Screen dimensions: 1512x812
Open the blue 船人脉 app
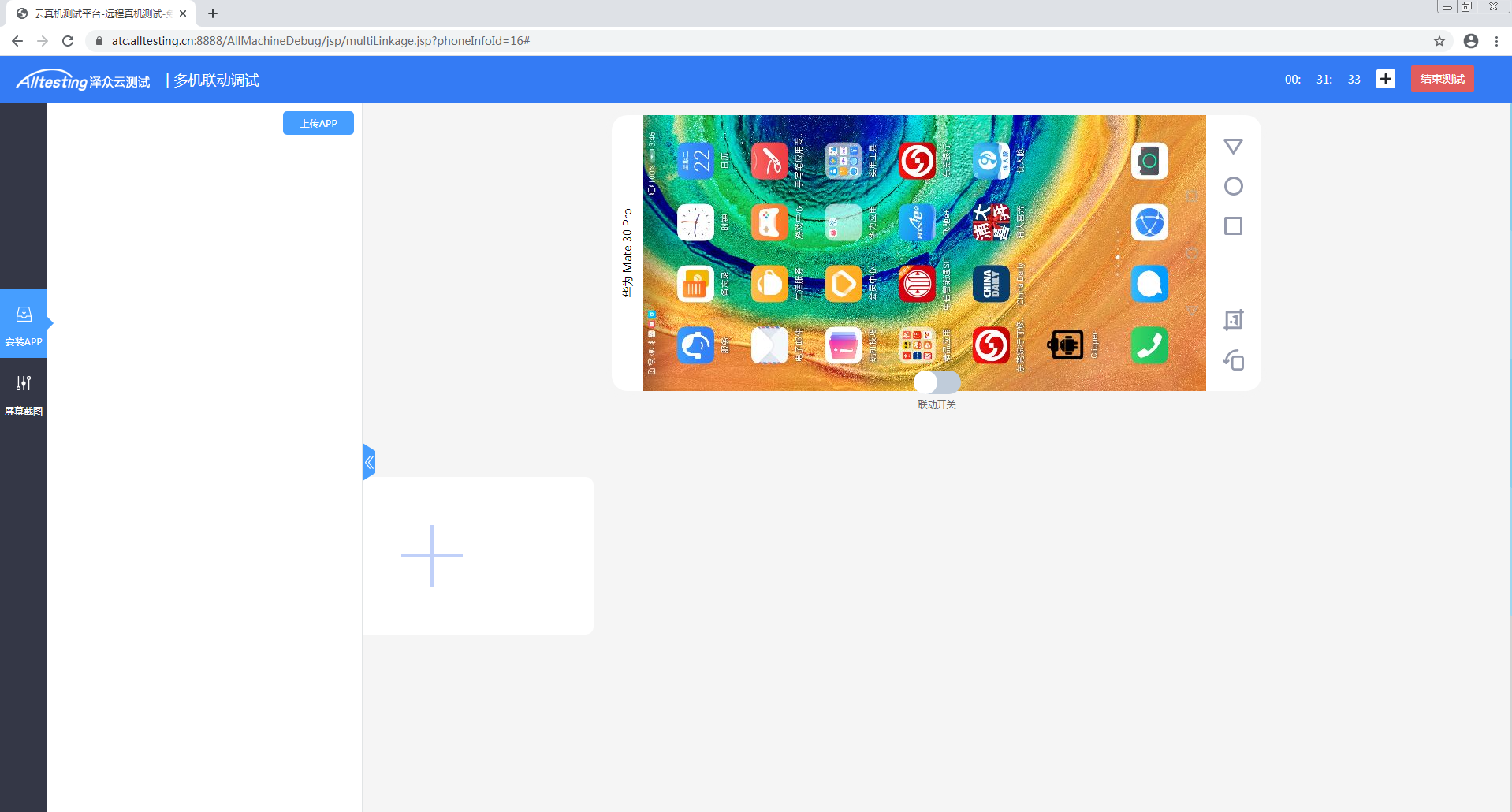[x=991, y=161]
